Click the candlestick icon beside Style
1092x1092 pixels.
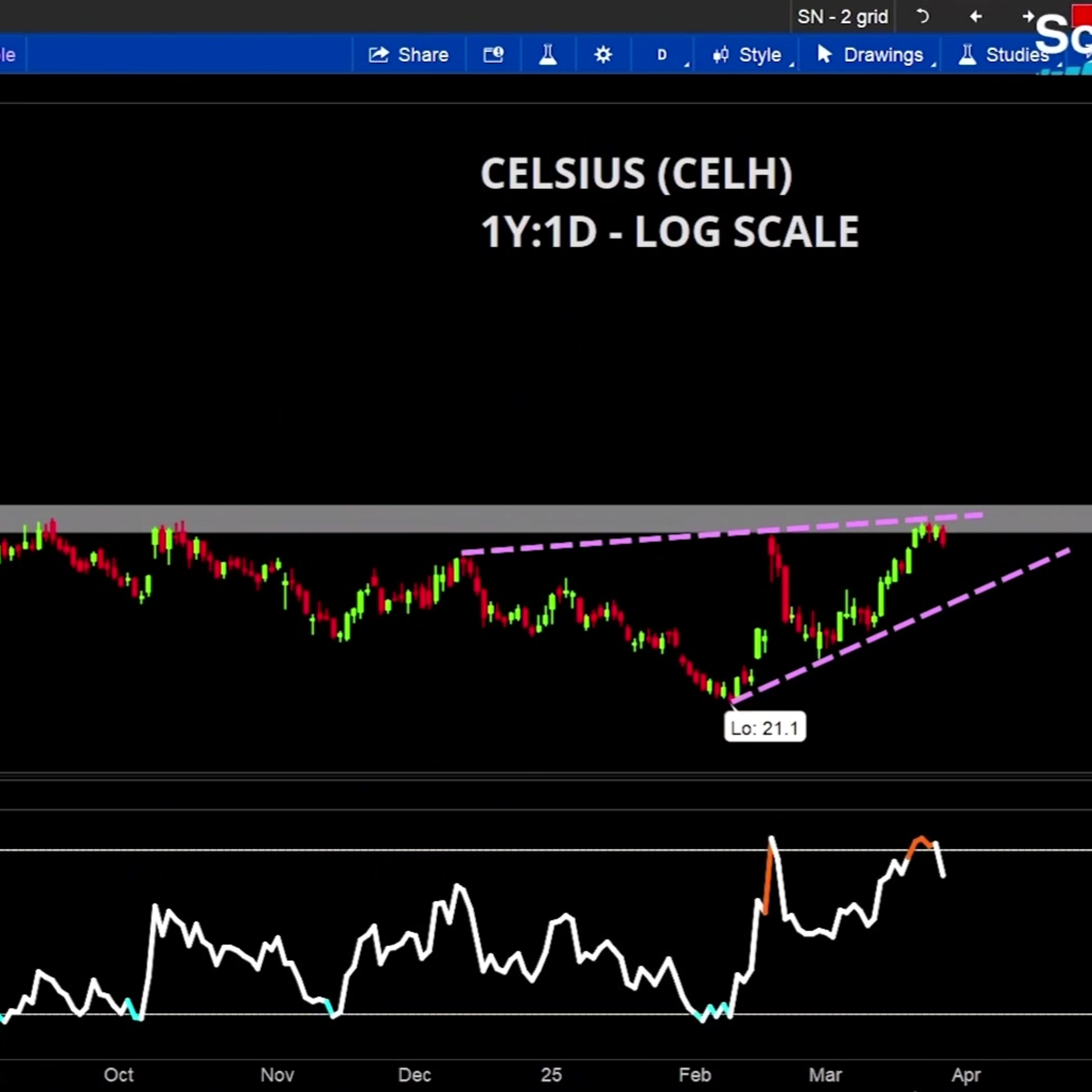(720, 55)
